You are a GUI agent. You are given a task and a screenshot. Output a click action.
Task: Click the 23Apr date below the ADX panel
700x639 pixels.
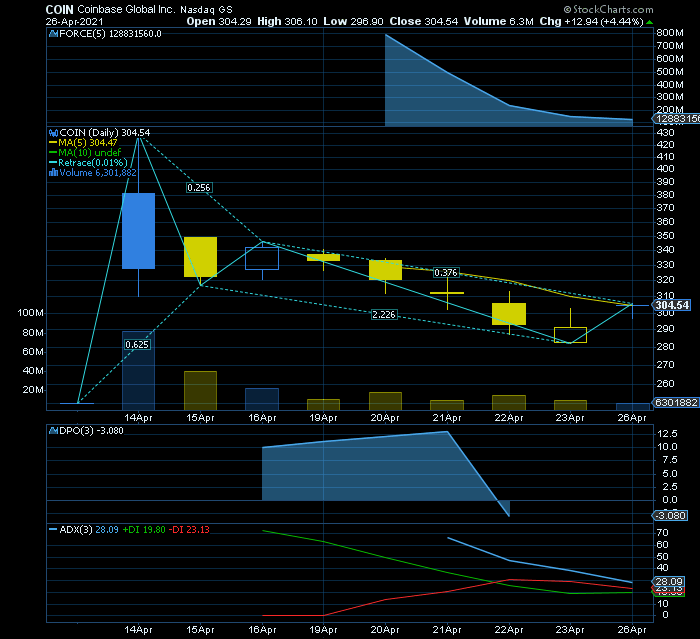570,630
